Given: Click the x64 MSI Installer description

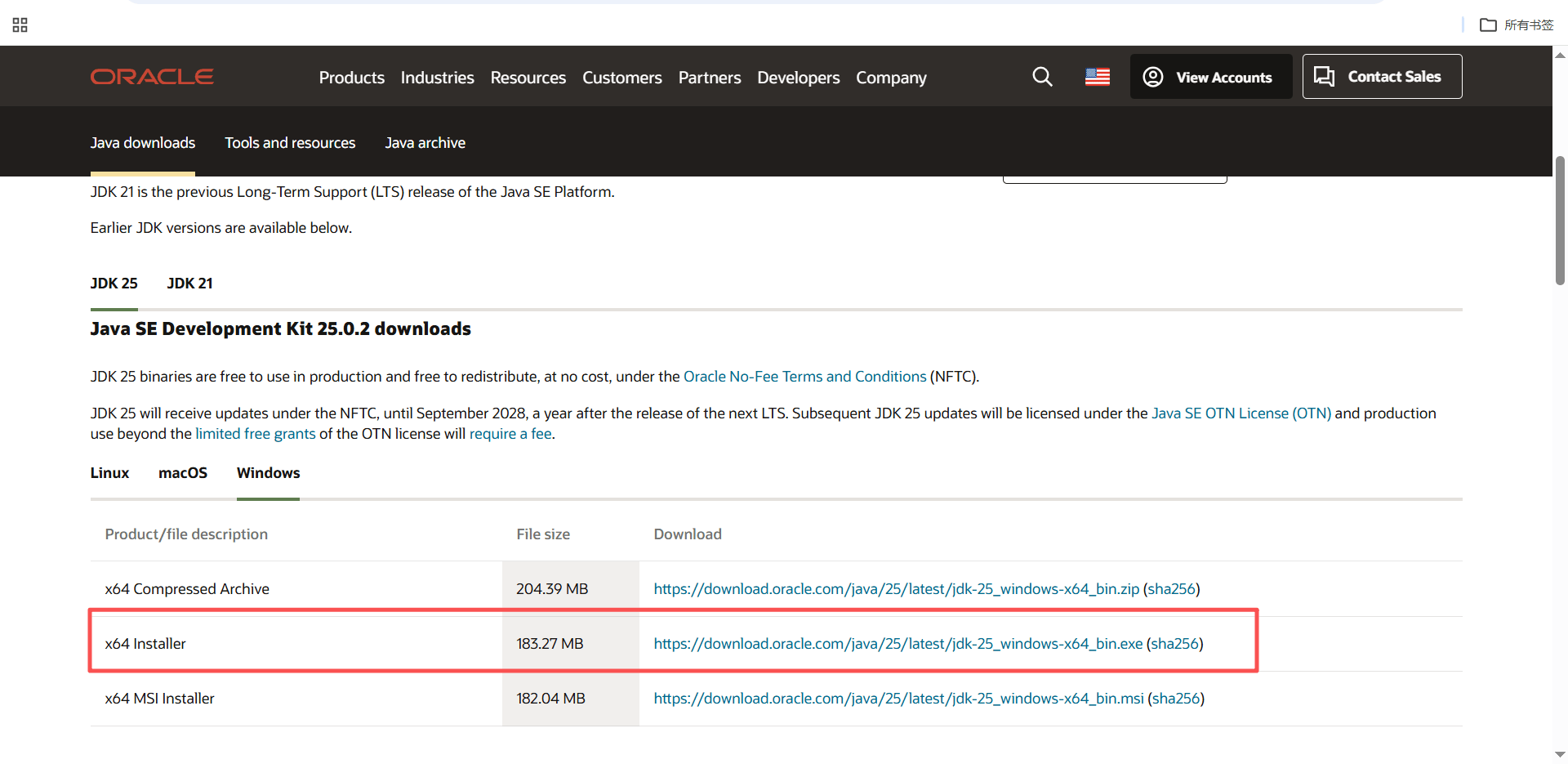Looking at the screenshot, I should 160,699.
